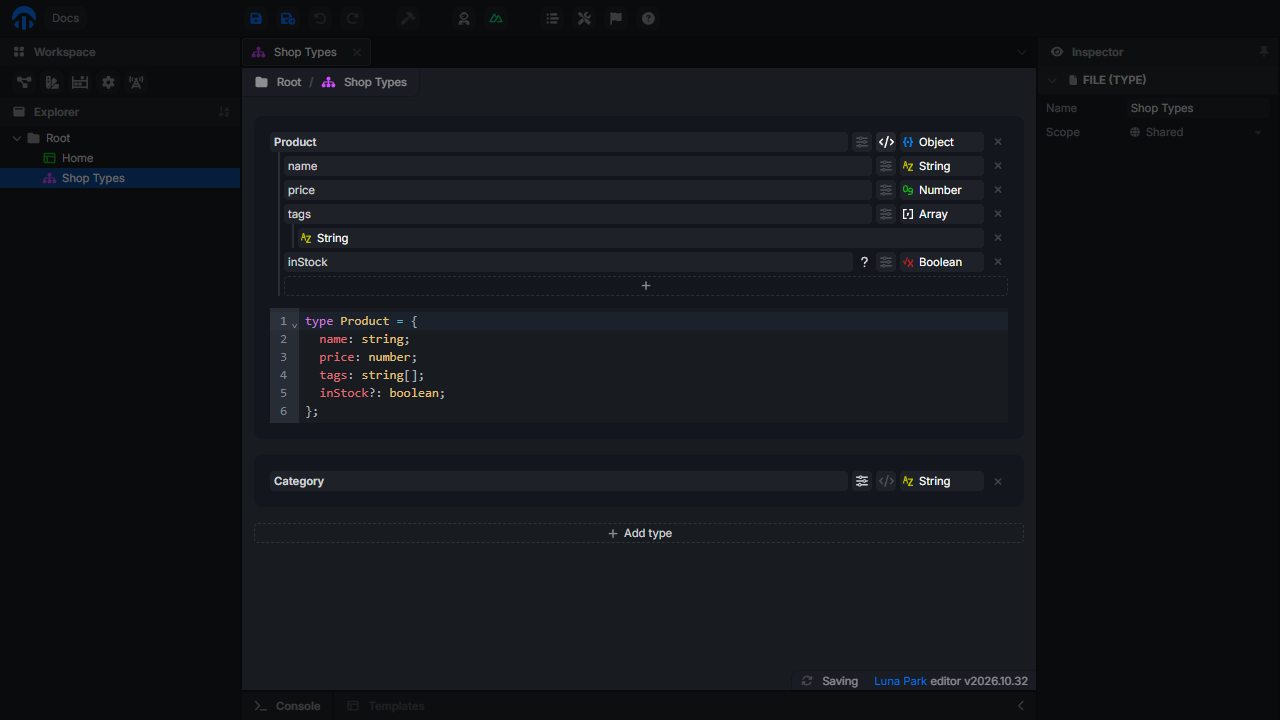Screen dimensions: 1280x720
Task: Toggle the code view for the Product type
Action: (886, 142)
